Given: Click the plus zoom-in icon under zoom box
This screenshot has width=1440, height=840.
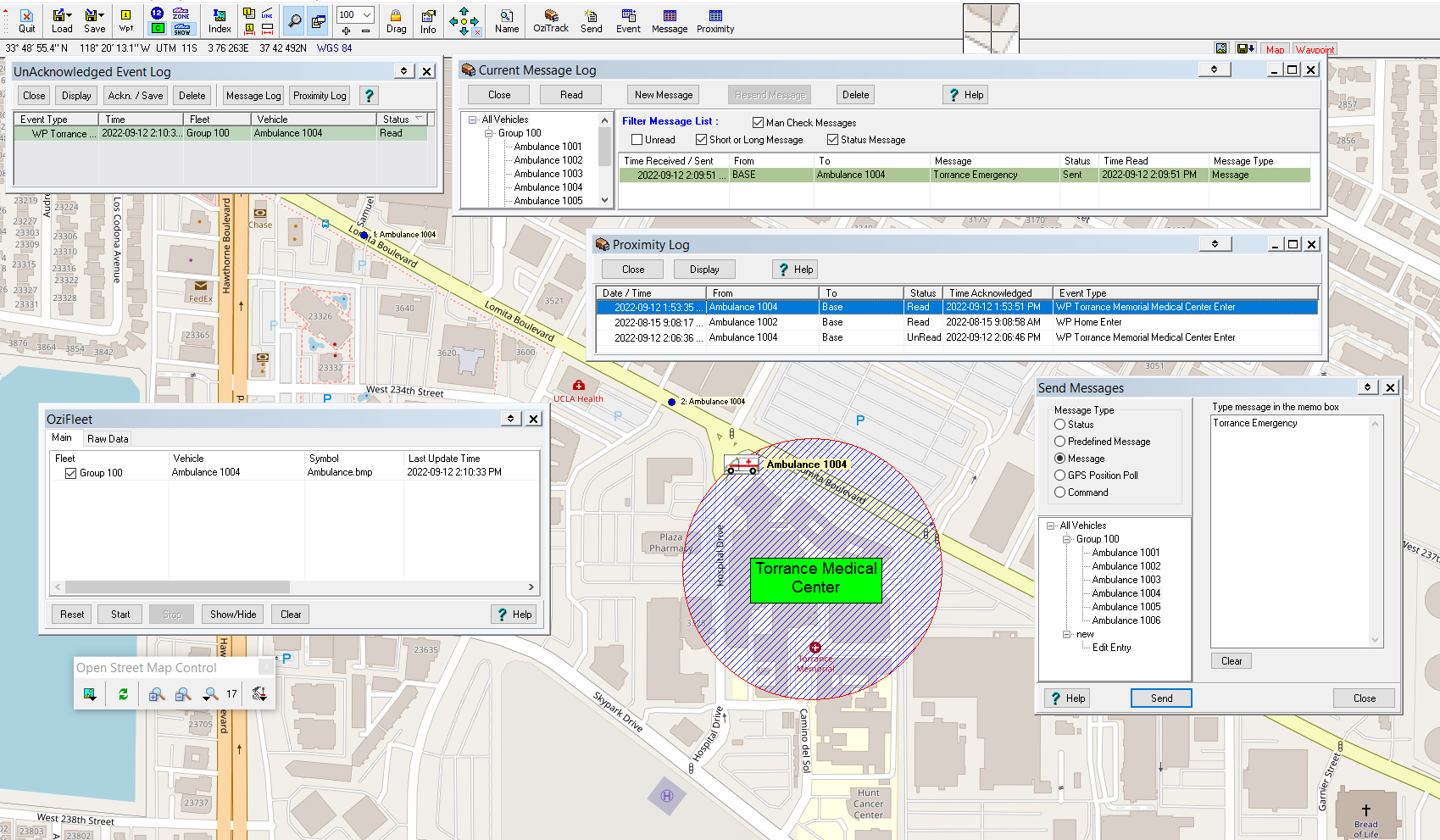Looking at the screenshot, I should 346,31.
